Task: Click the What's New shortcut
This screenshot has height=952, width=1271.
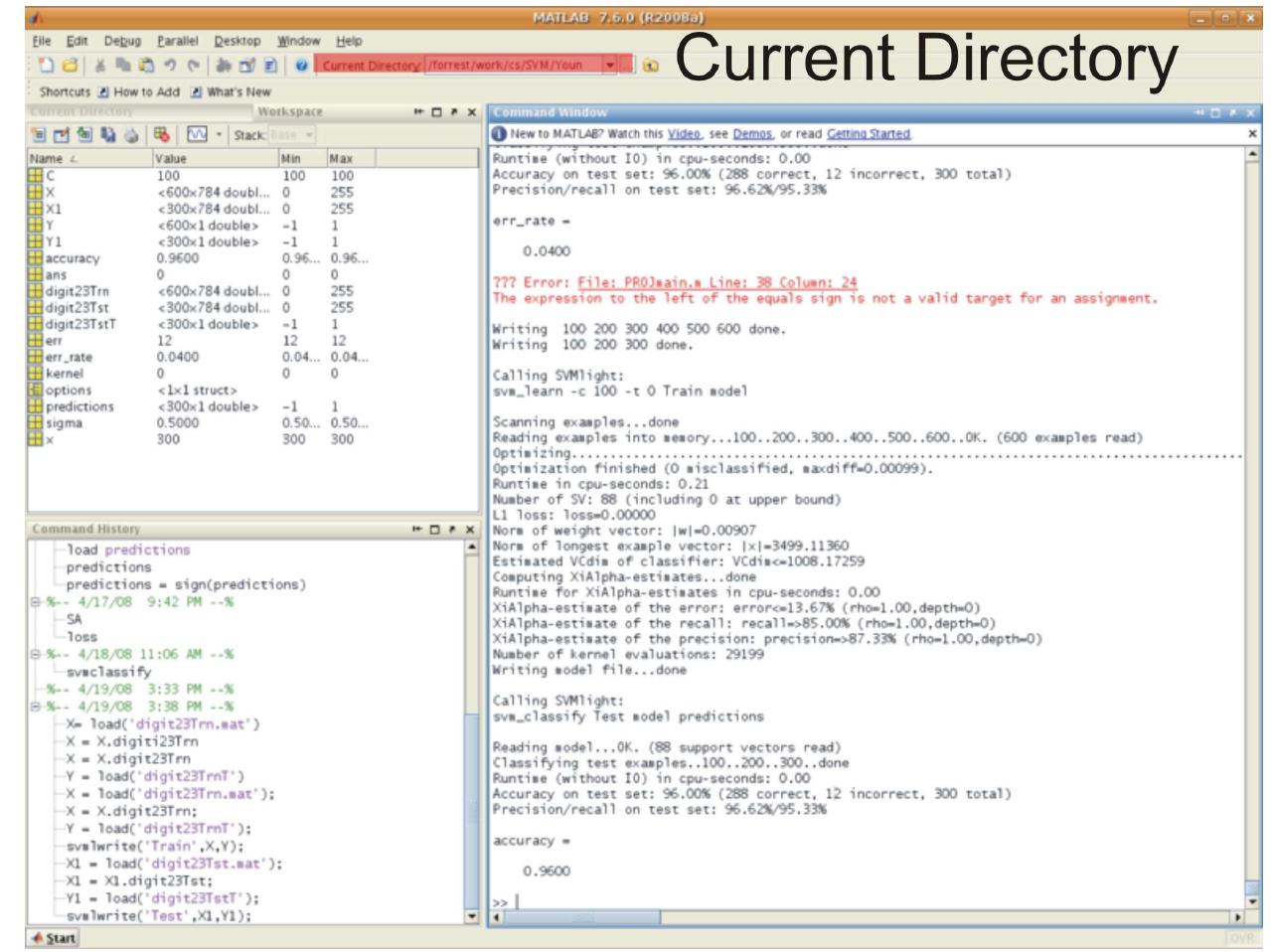Action: pyautogui.click(x=231, y=91)
